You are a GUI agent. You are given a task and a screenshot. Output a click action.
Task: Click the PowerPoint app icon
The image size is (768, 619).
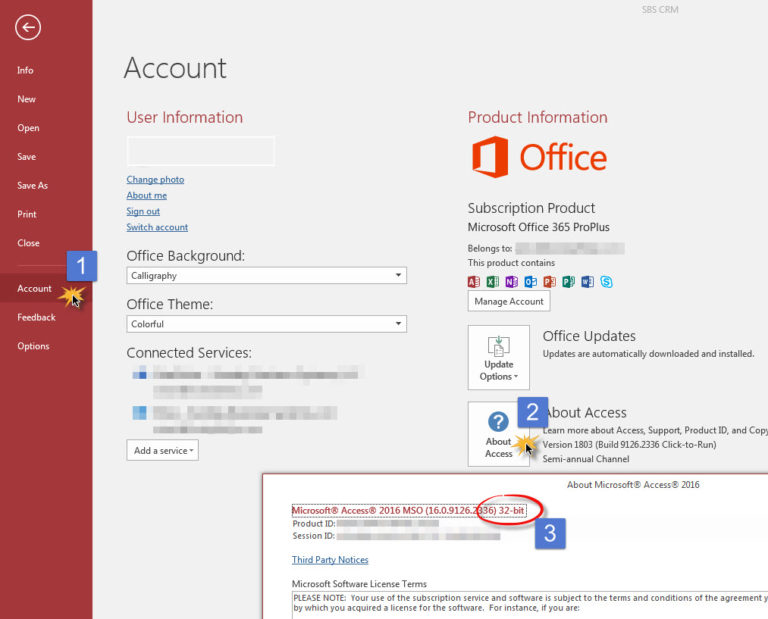[549, 282]
